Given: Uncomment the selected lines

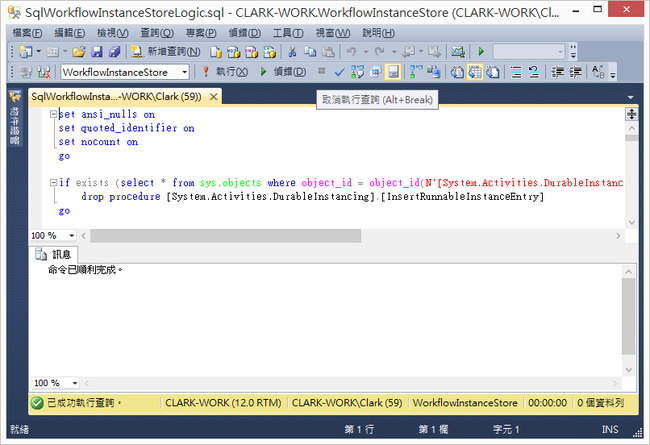Looking at the screenshot, I should point(534,72).
